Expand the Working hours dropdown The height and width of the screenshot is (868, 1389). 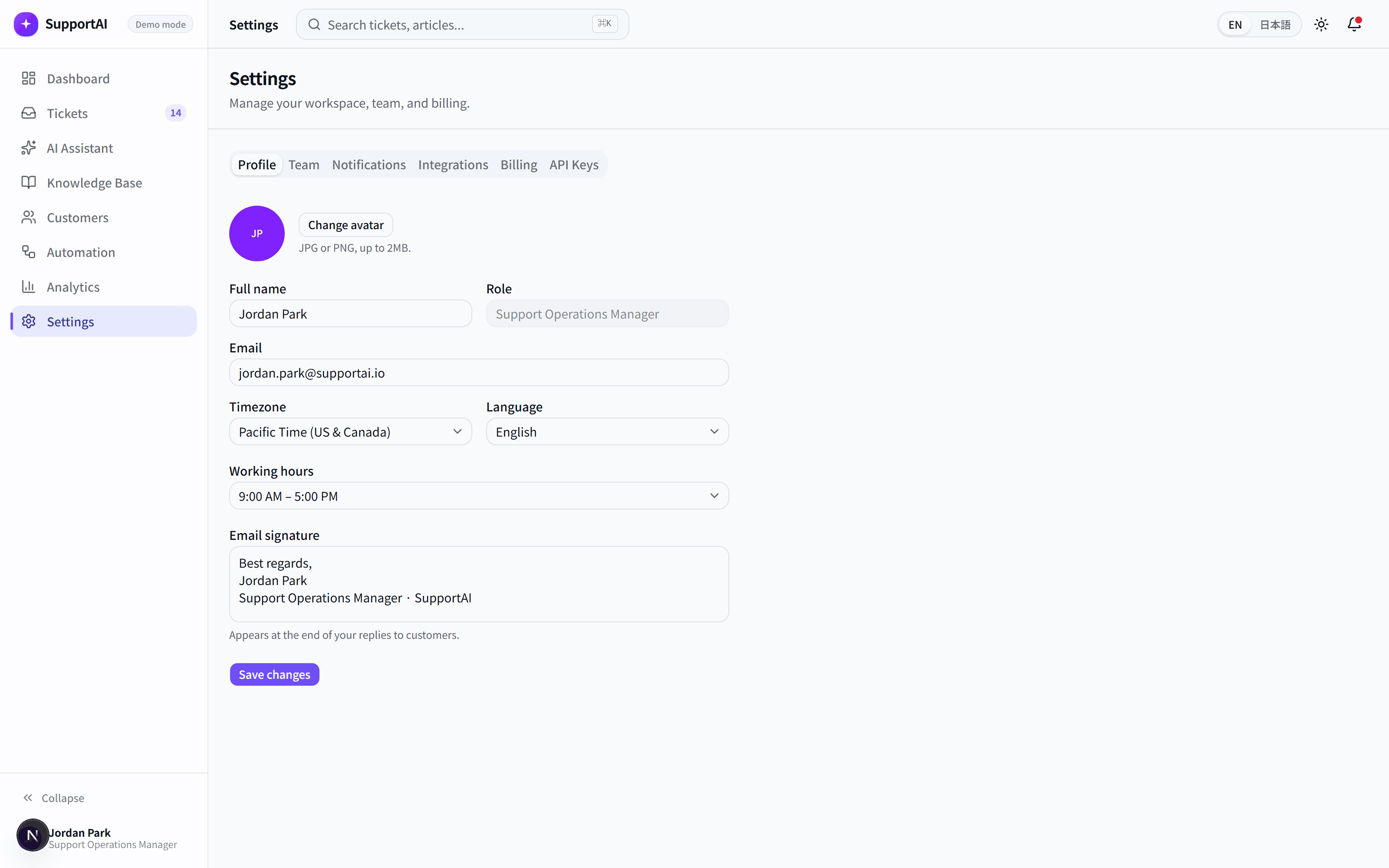(479, 496)
